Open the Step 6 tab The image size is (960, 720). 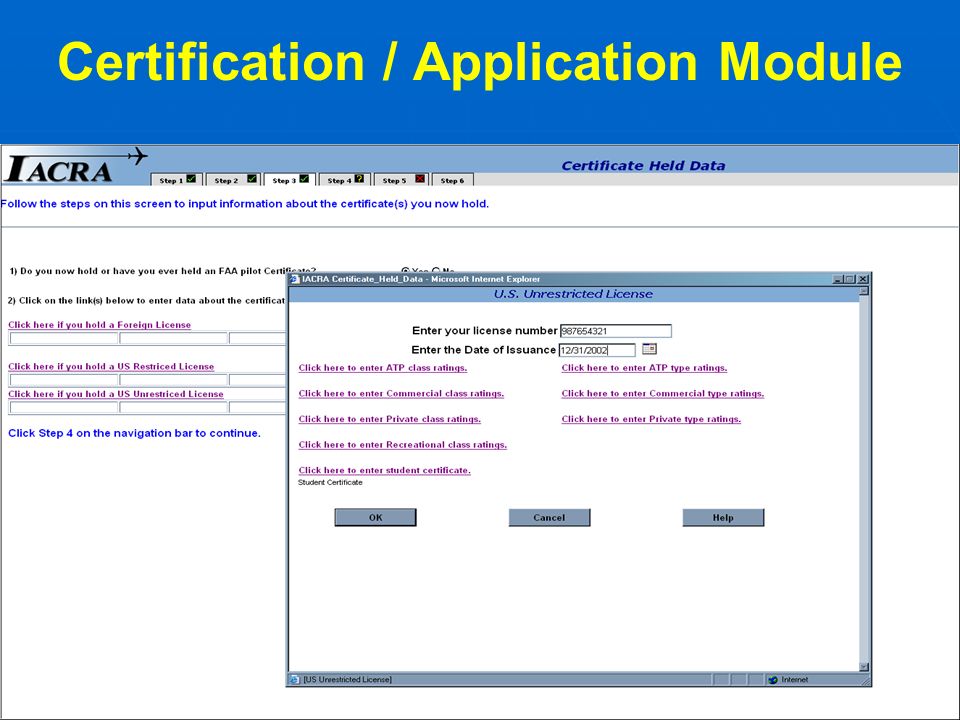[x=453, y=179]
